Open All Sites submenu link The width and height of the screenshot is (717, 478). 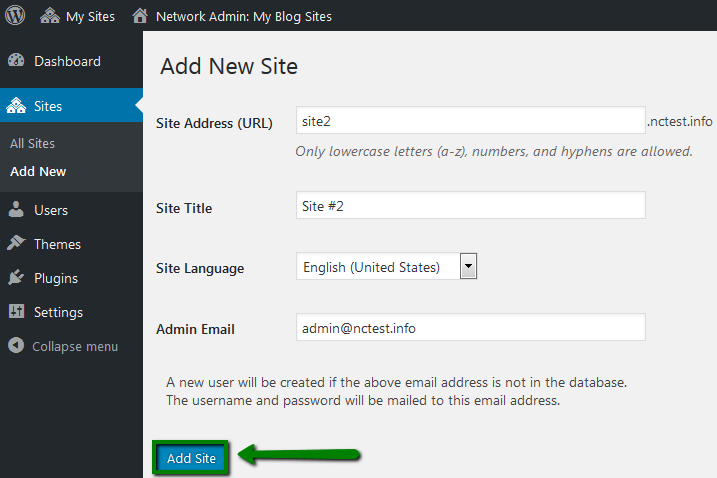(x=32, y=144)
